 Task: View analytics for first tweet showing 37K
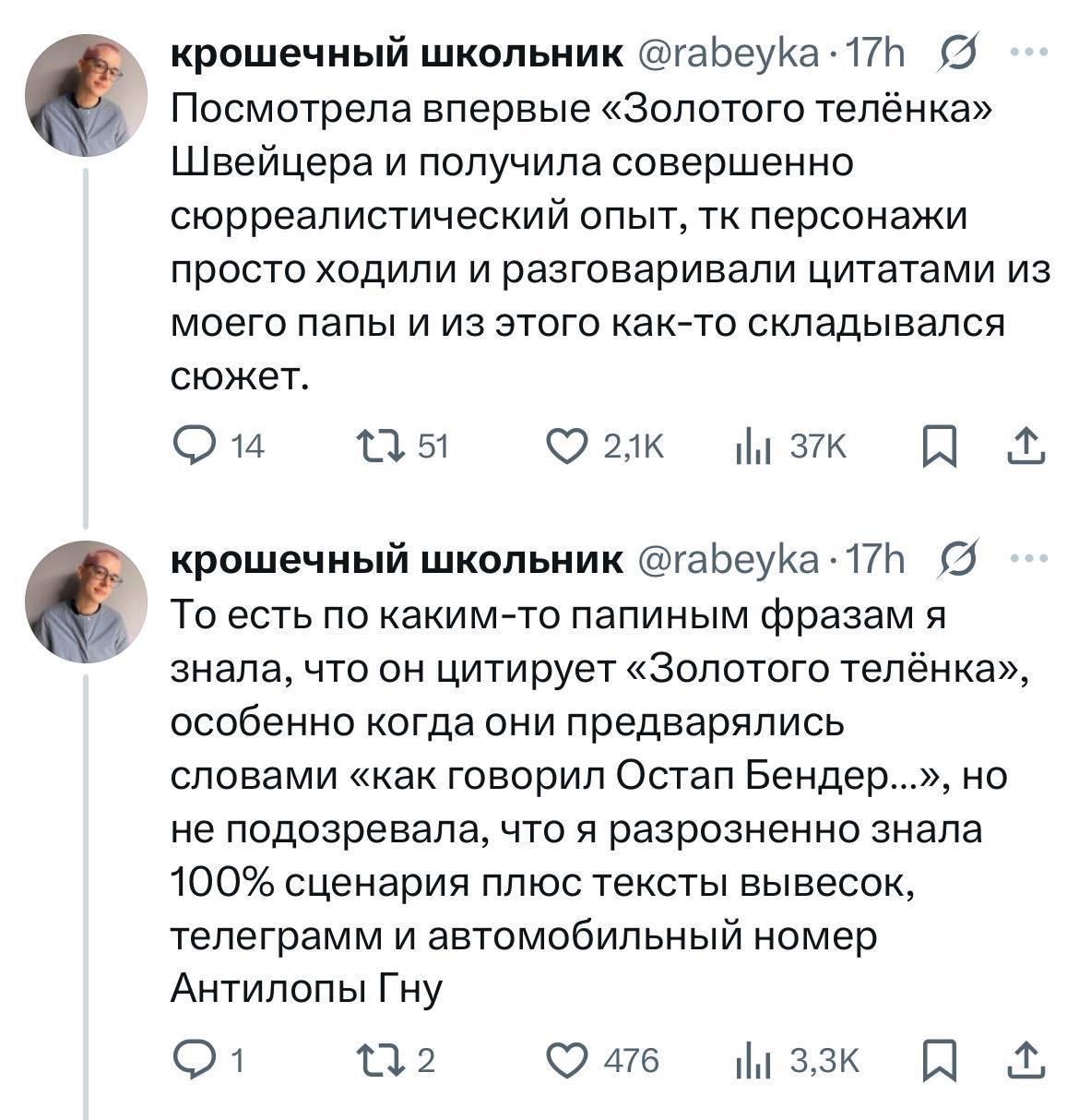[752, 447]
